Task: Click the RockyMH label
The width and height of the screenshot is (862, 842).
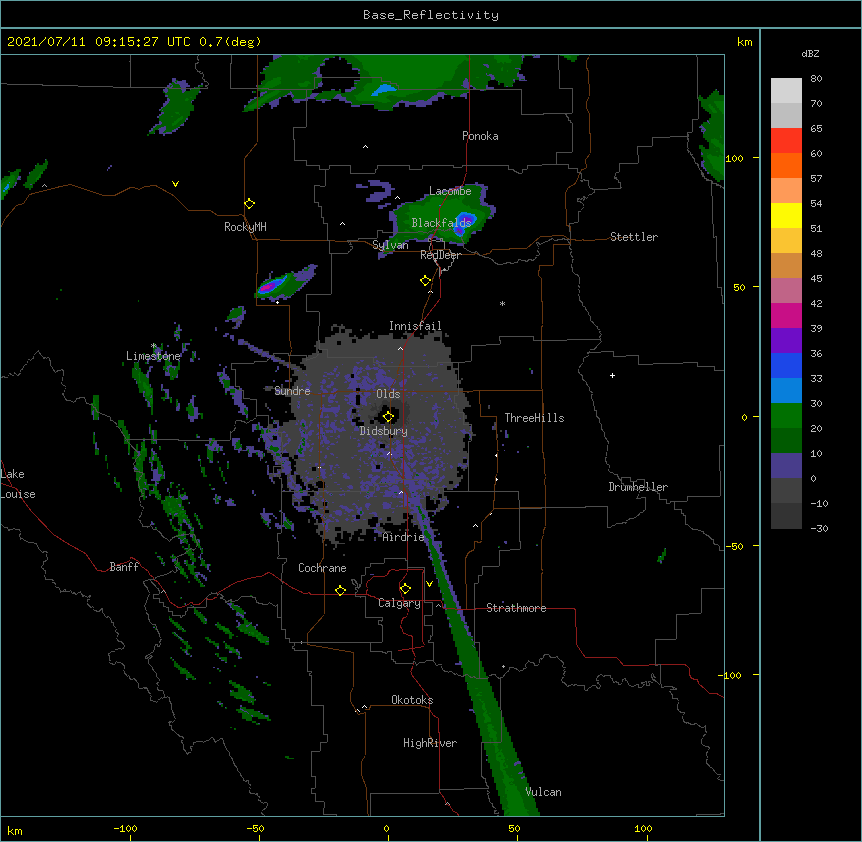Action: point(245,226)
